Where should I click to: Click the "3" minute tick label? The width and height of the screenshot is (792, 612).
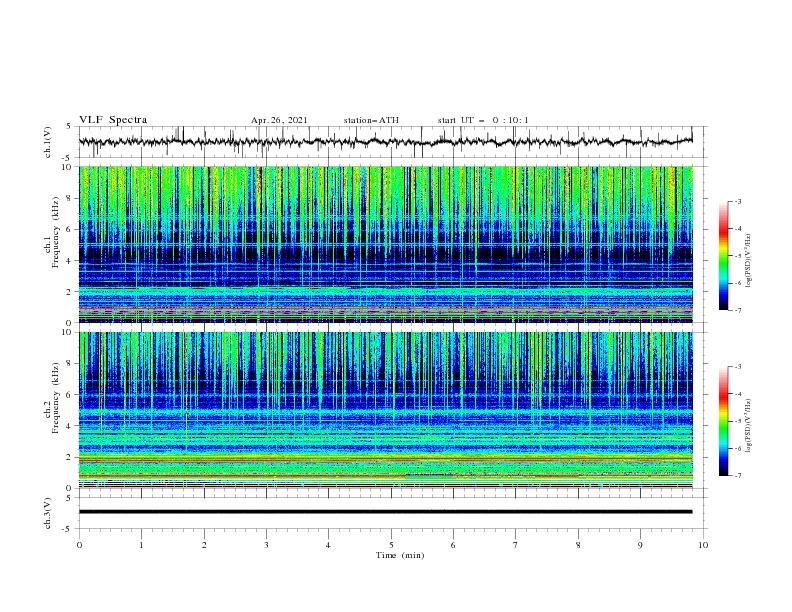click(x=266, y=545)
